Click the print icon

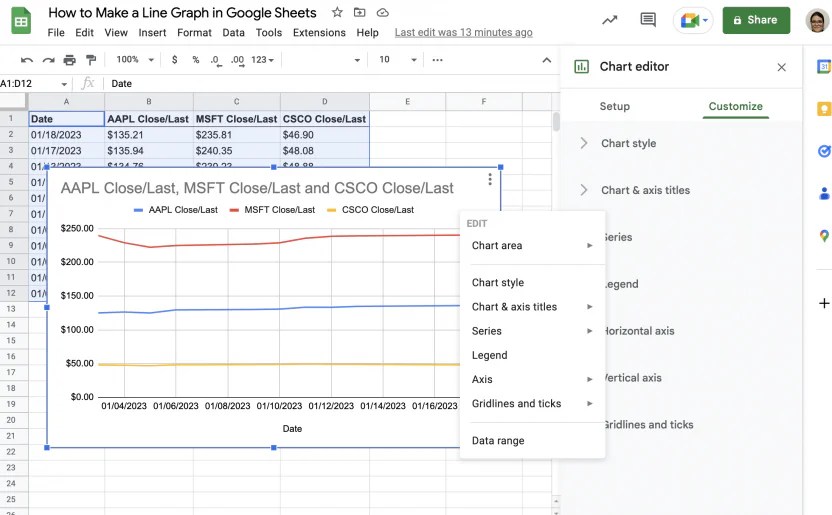tap(70, 60)
